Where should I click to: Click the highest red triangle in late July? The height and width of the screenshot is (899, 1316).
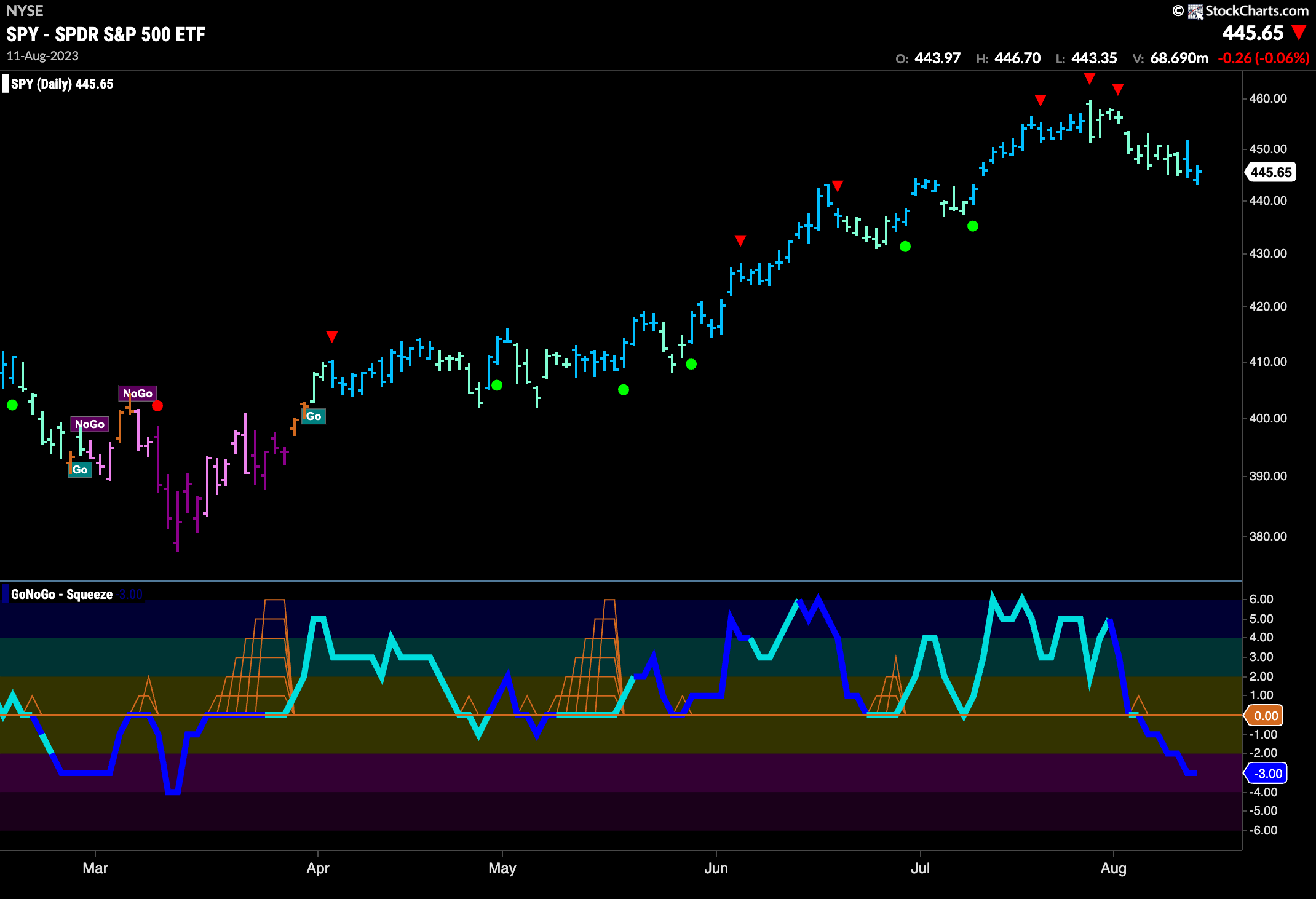[x=1090, y=78]
